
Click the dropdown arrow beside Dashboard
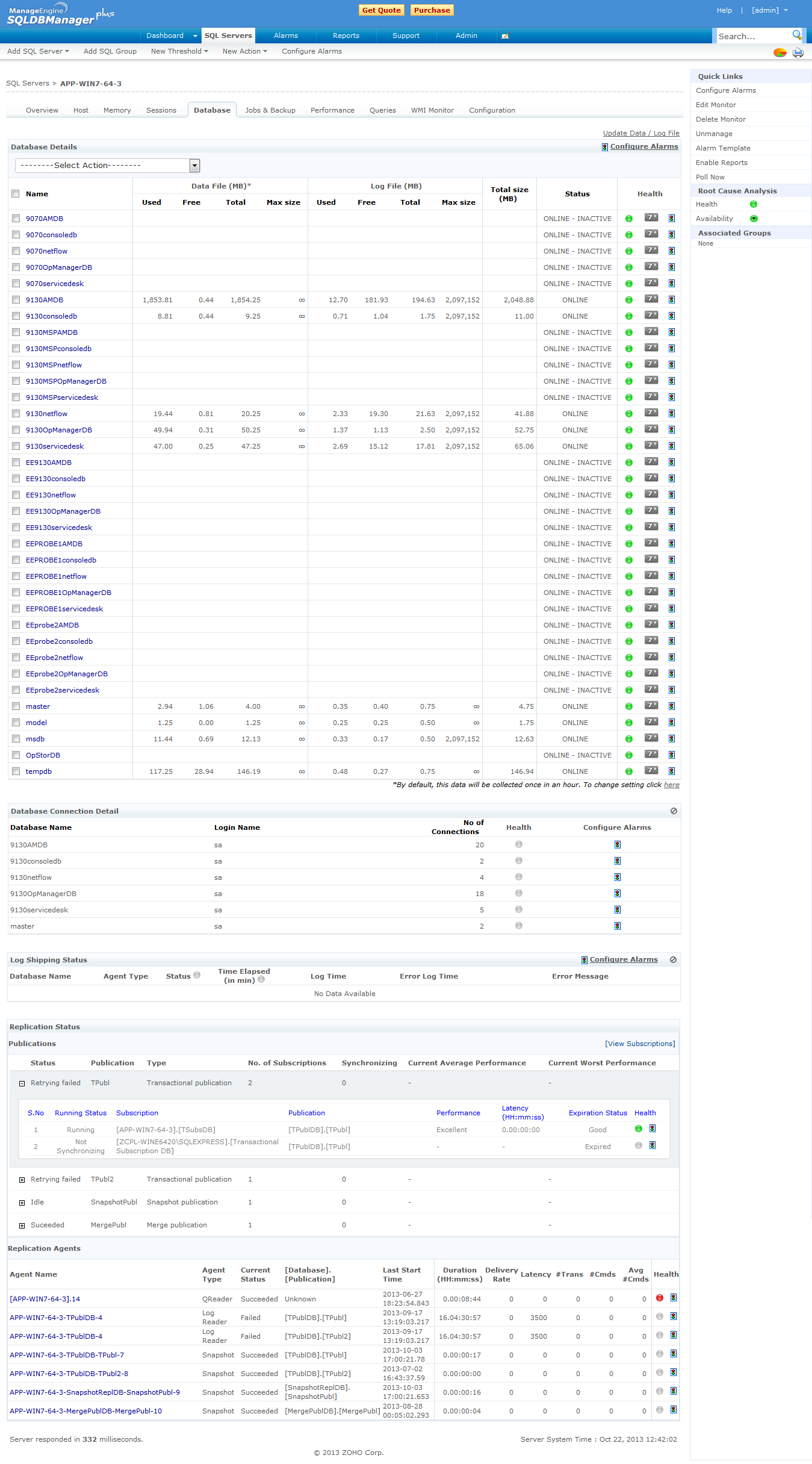tap(195, 36)
